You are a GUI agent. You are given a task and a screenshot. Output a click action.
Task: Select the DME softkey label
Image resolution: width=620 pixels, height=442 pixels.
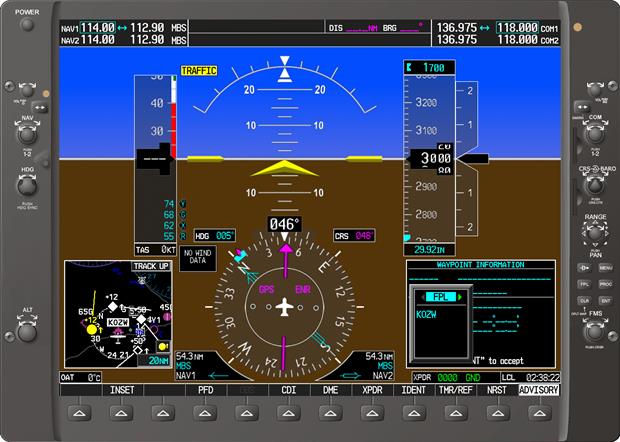pos(331,390)
